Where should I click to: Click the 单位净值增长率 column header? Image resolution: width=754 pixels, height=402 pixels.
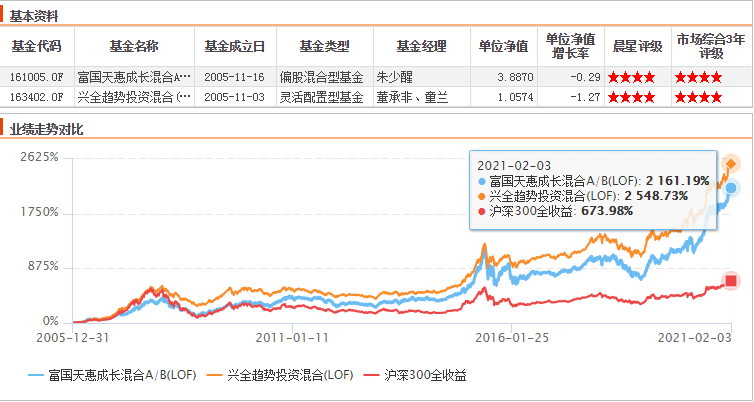[x=571, y=46]
